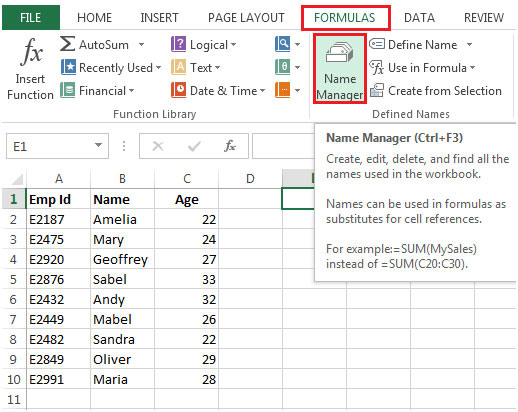
Task: Open the Text functions icon
Action: 178,67
